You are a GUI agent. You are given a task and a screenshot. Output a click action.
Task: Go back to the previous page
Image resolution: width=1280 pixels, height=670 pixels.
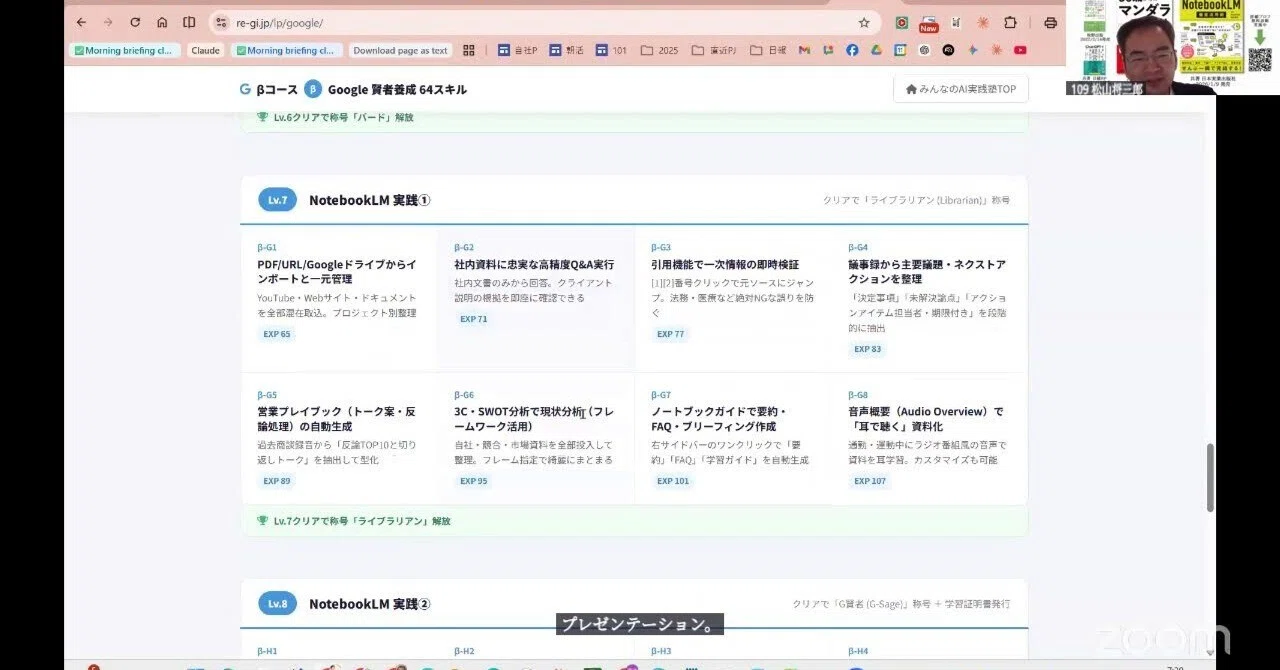[82, 22]
